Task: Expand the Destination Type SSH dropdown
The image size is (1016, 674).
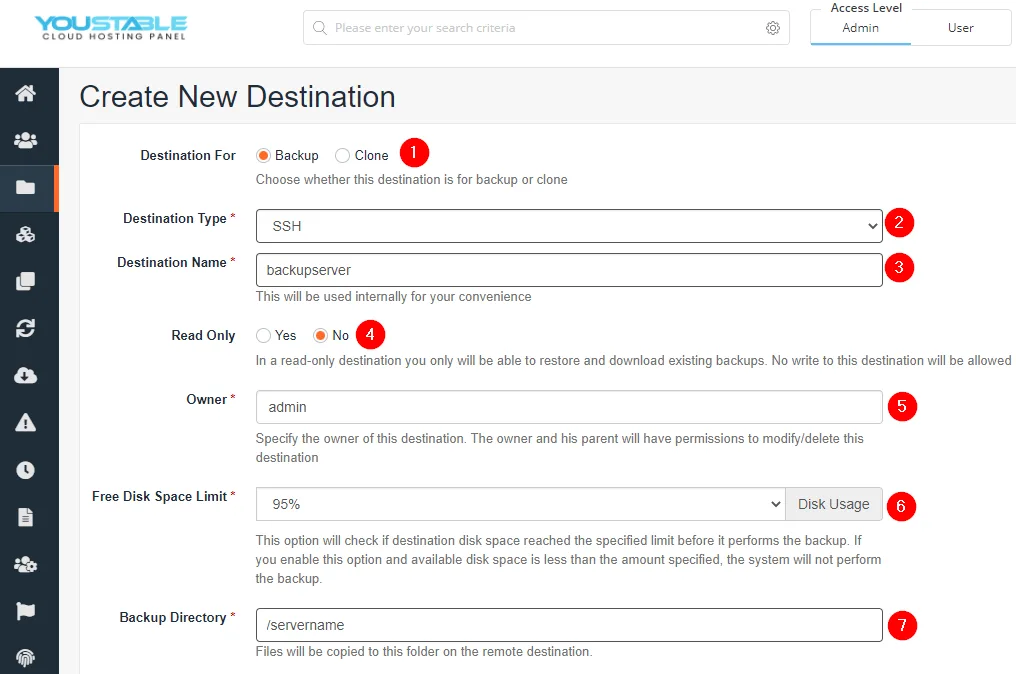Action: point(569,226)
